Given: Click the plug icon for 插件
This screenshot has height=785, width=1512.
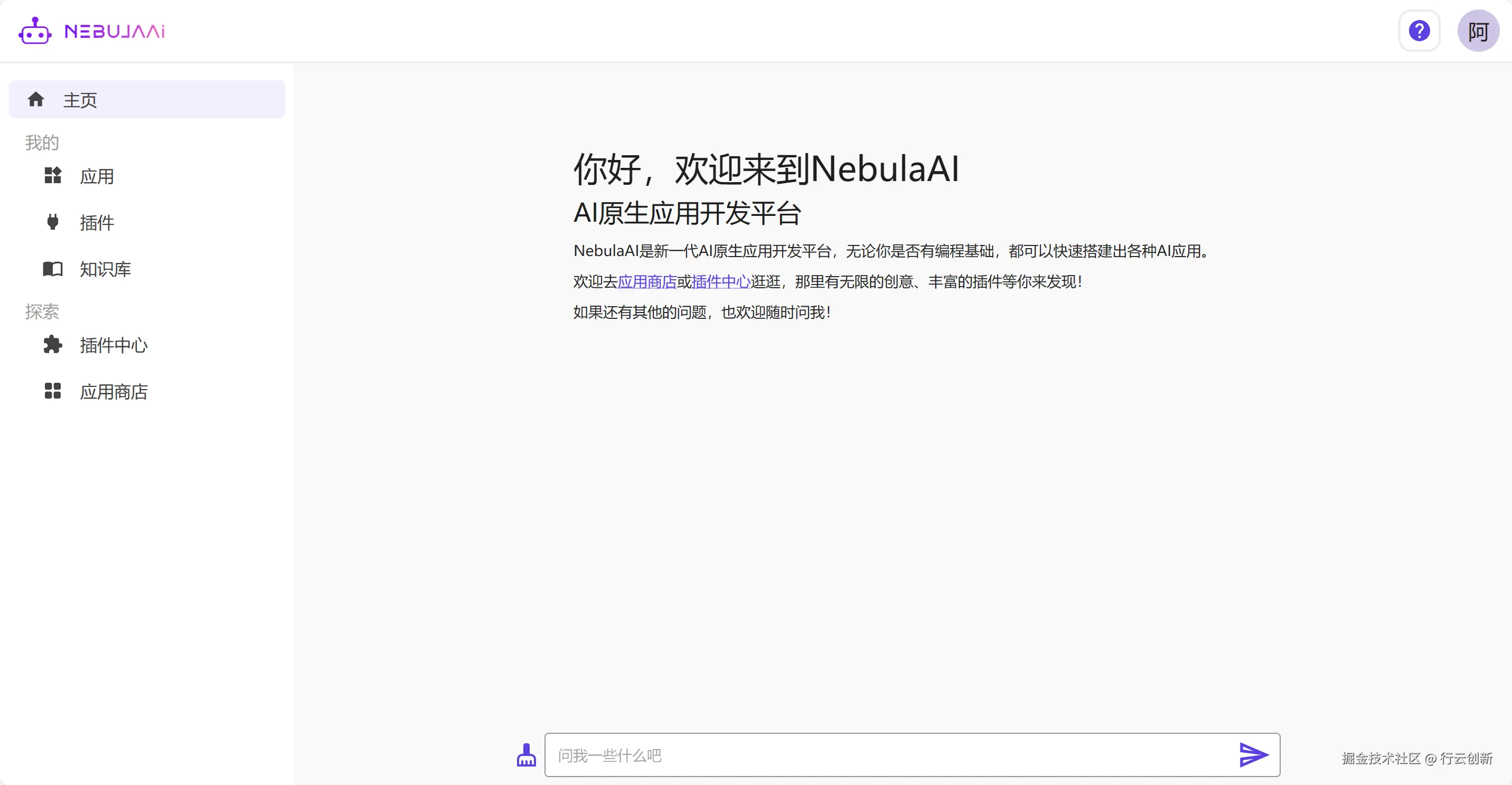Looking at the screenshot, I should click(x=53, y=222).
